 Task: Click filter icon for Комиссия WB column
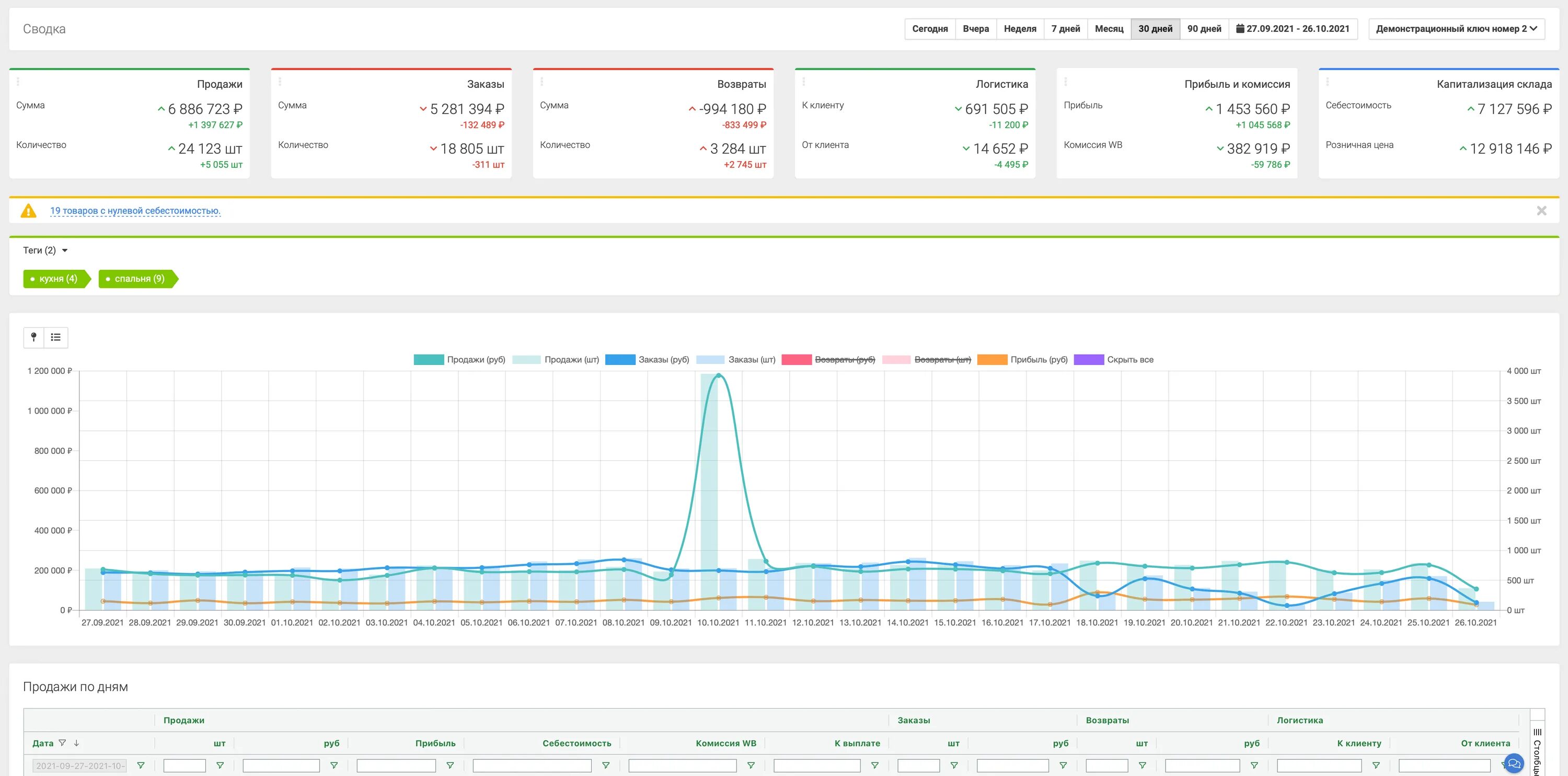[751, 766]
